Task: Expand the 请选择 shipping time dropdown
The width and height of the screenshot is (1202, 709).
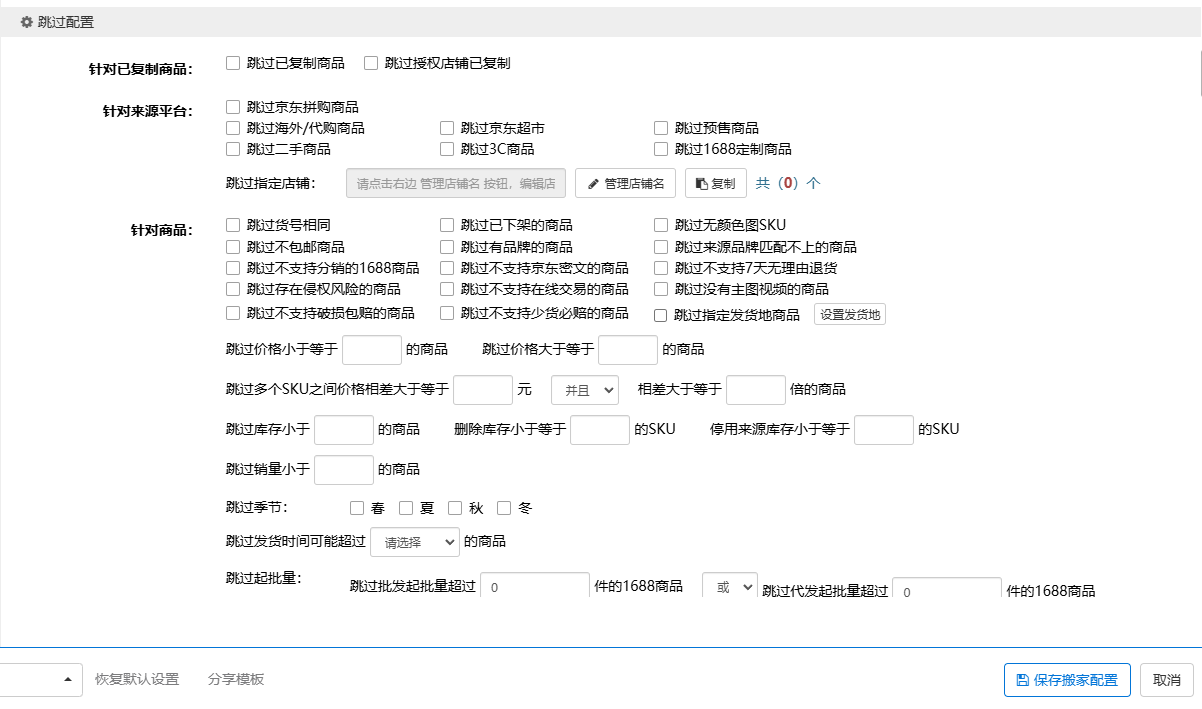Action: (x=415, y=542)
